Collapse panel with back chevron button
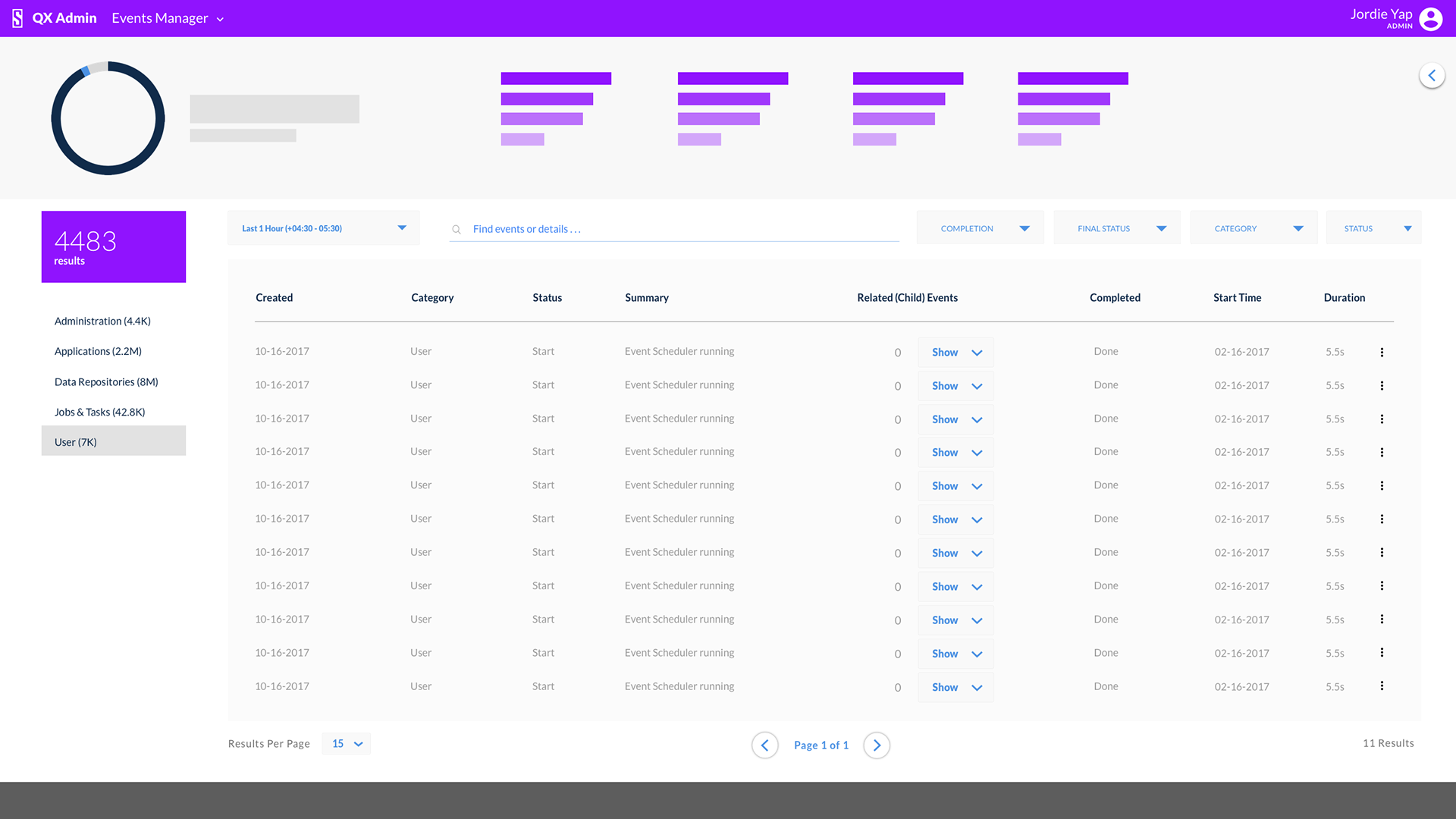The width and height of the screenshot is (1456, 819). (1431, 76)
